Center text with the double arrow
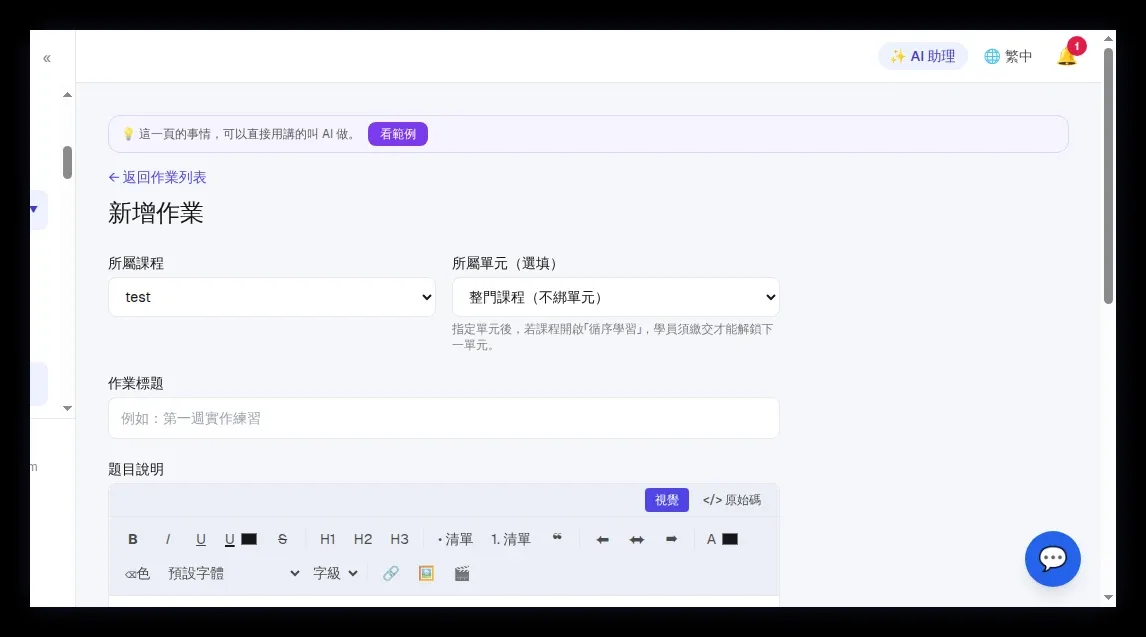This screenshot has height=637, width=1146. [x=637, y=539]
